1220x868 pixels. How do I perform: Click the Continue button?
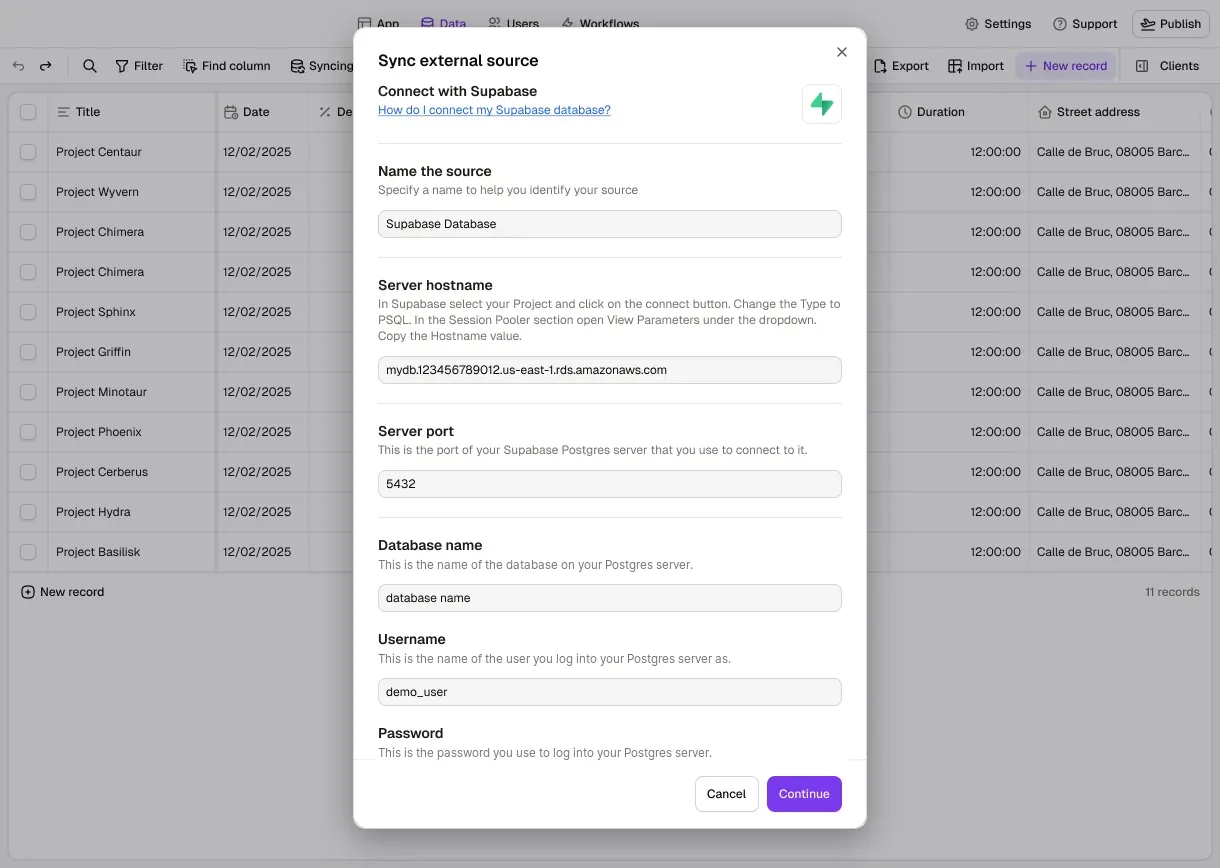pos(804,794)
